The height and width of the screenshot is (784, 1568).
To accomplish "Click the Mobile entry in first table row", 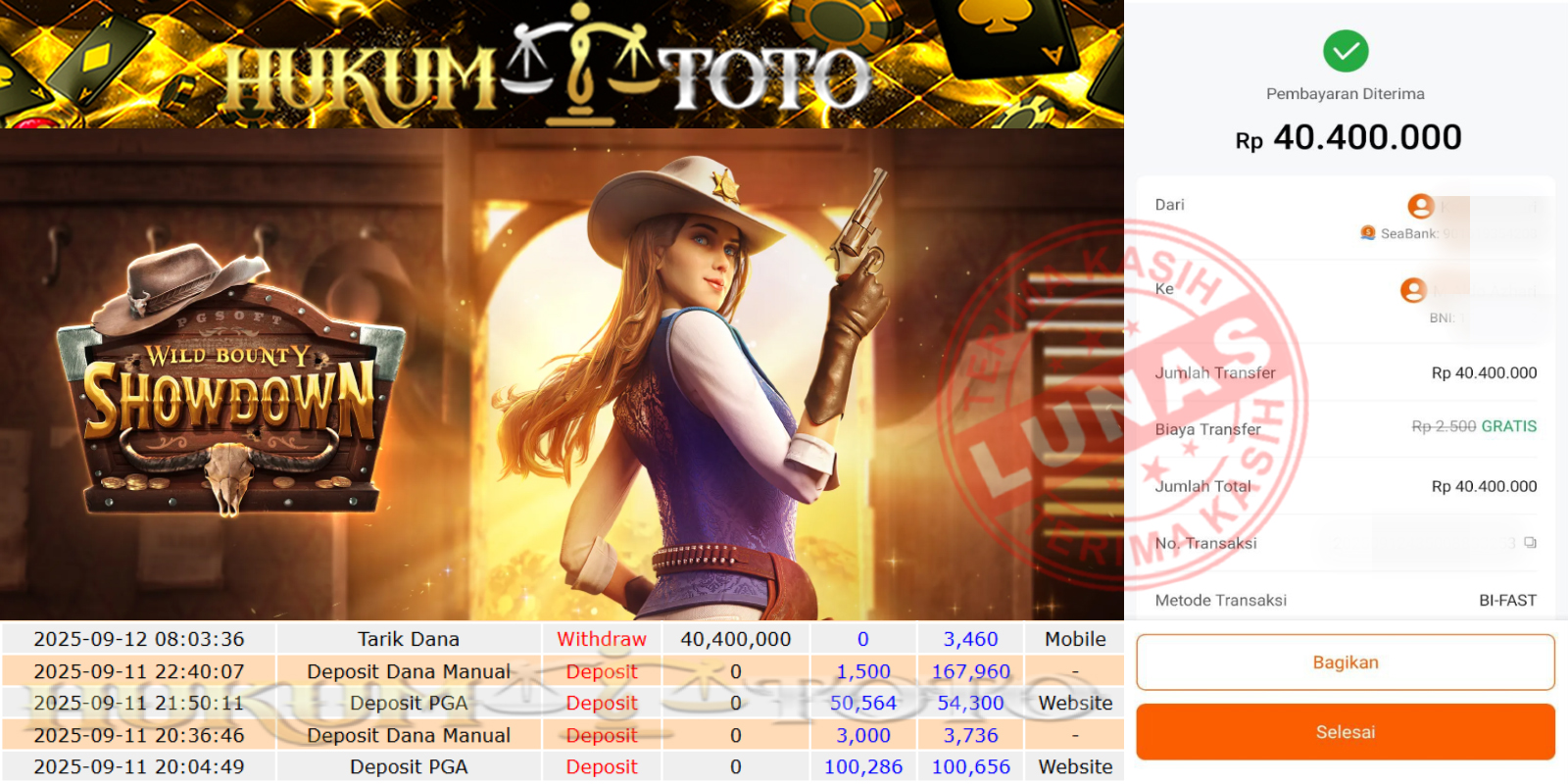I will [1075, 639].
